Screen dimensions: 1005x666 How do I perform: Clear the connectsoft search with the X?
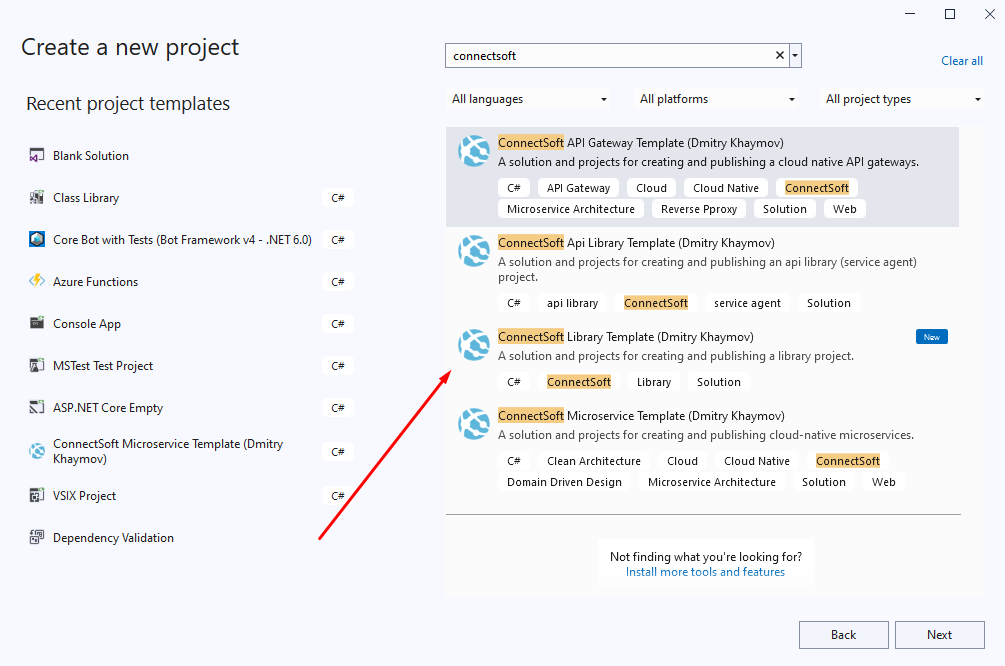click(x=779, y=55)
